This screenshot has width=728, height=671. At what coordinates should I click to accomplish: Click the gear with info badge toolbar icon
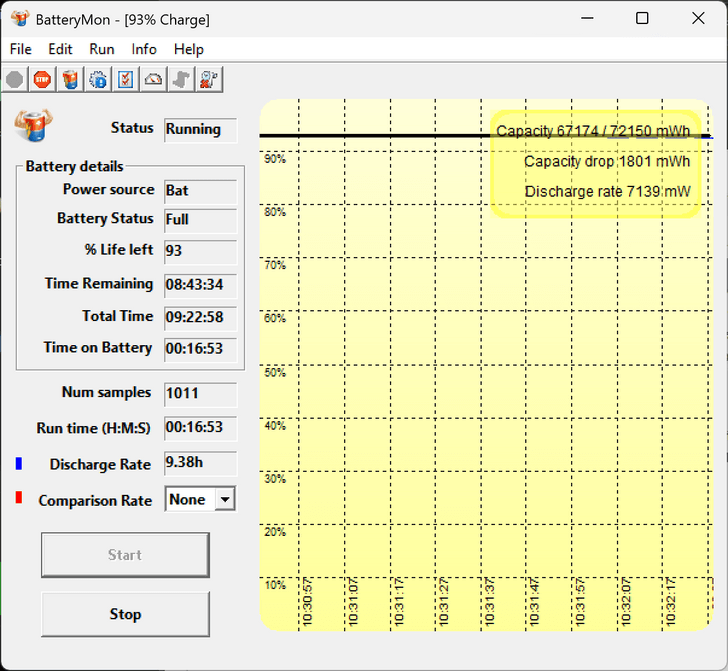tap(98, 80)
